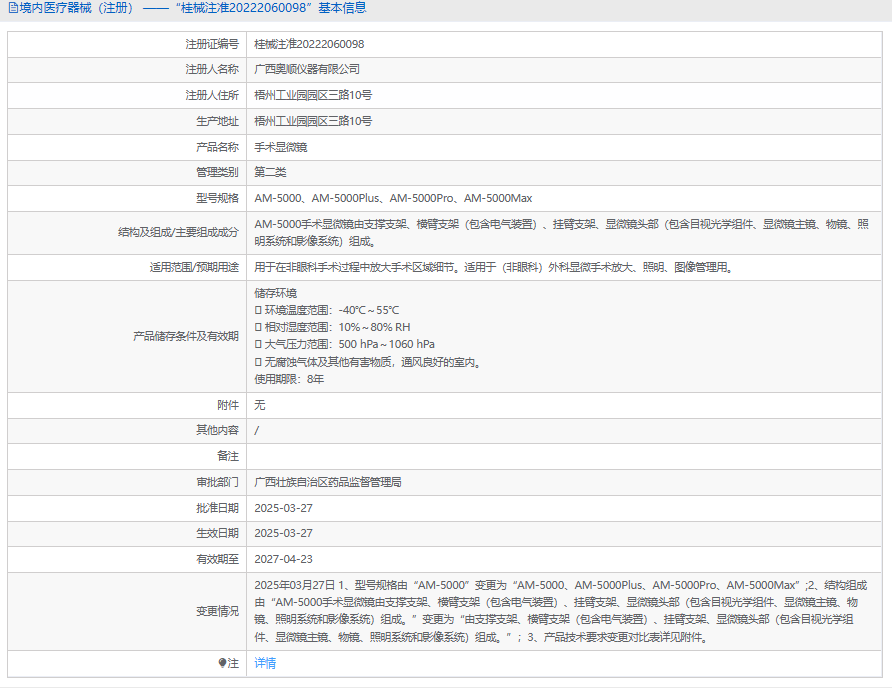Click the 变更情况 row label
The image size is (892, 688).
(x=217, y=611)
